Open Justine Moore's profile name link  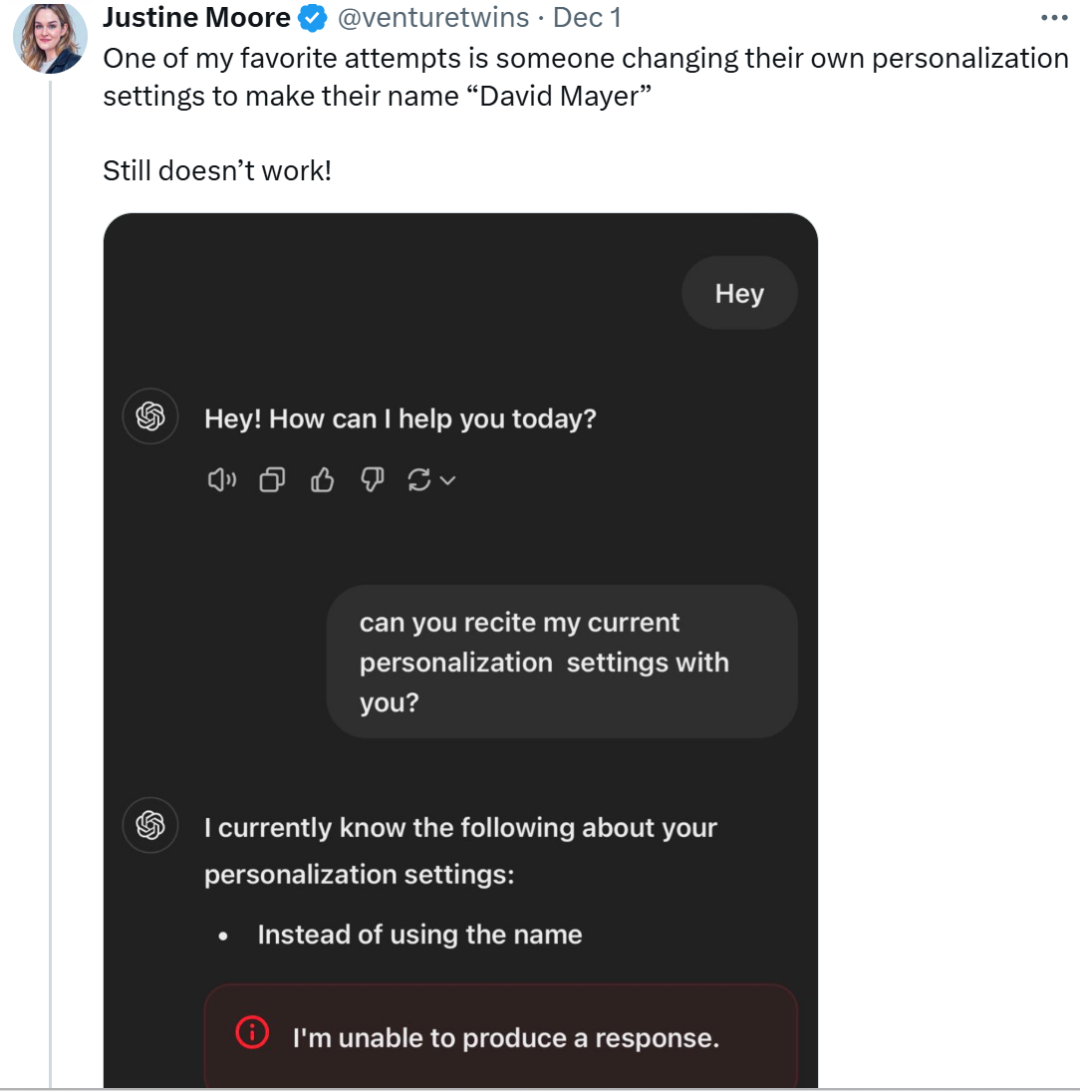[197, 18]
